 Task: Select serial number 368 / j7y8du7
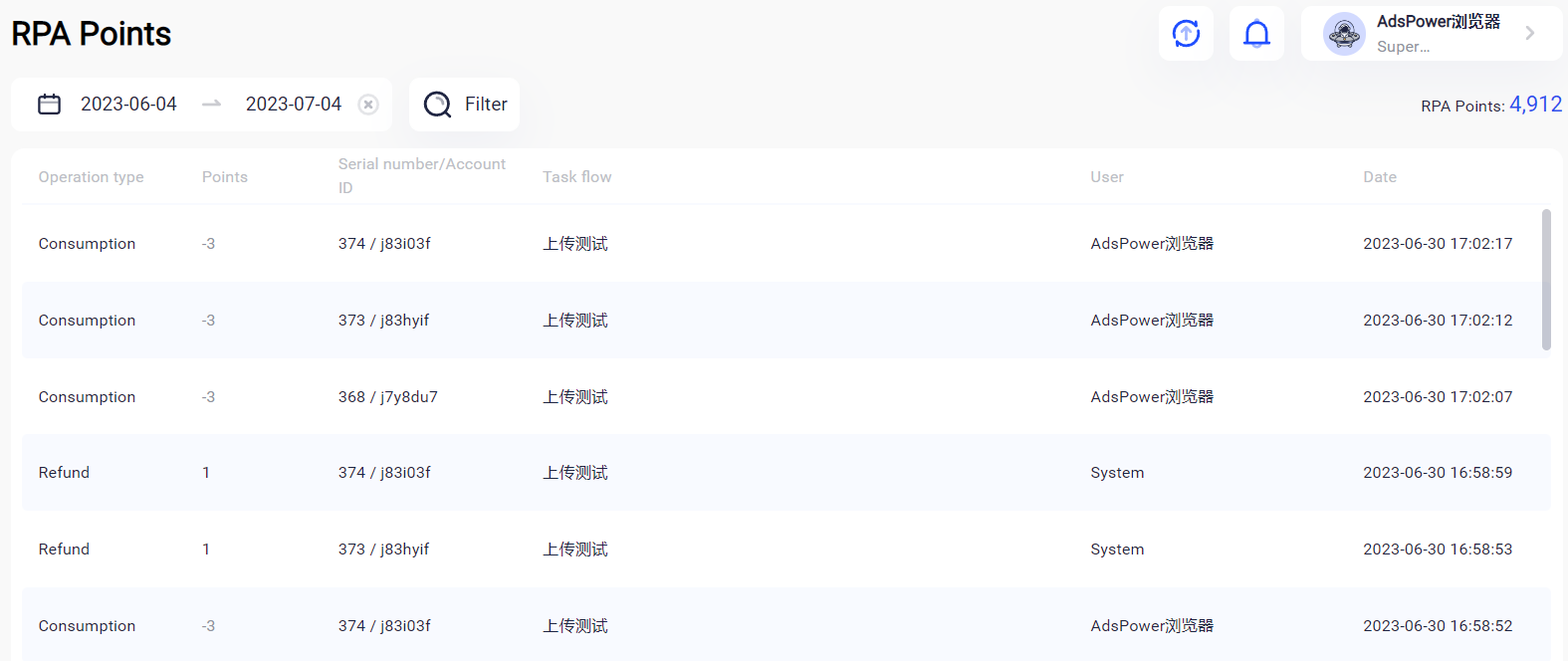pos(387,397)
